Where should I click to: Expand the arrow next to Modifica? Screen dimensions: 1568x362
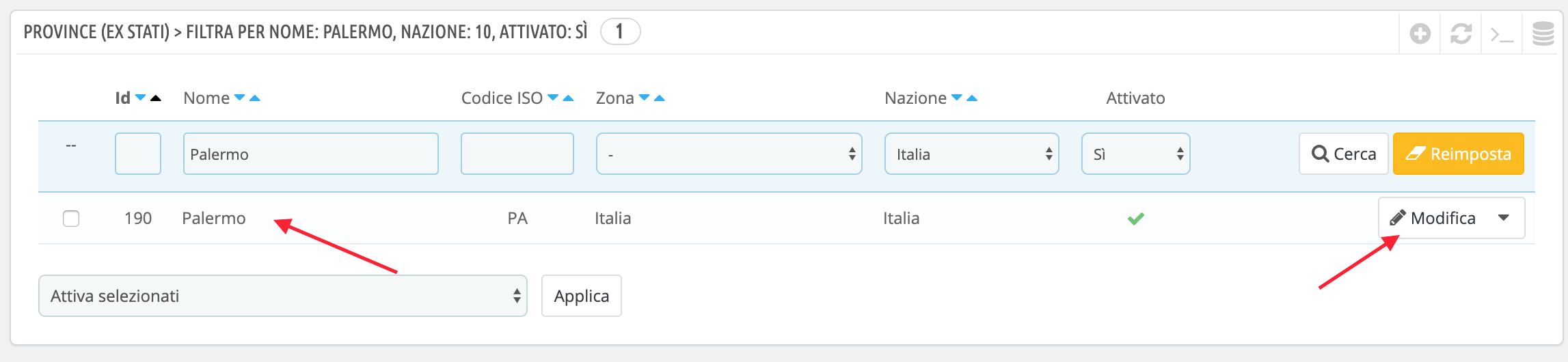tap(1503, 218)
